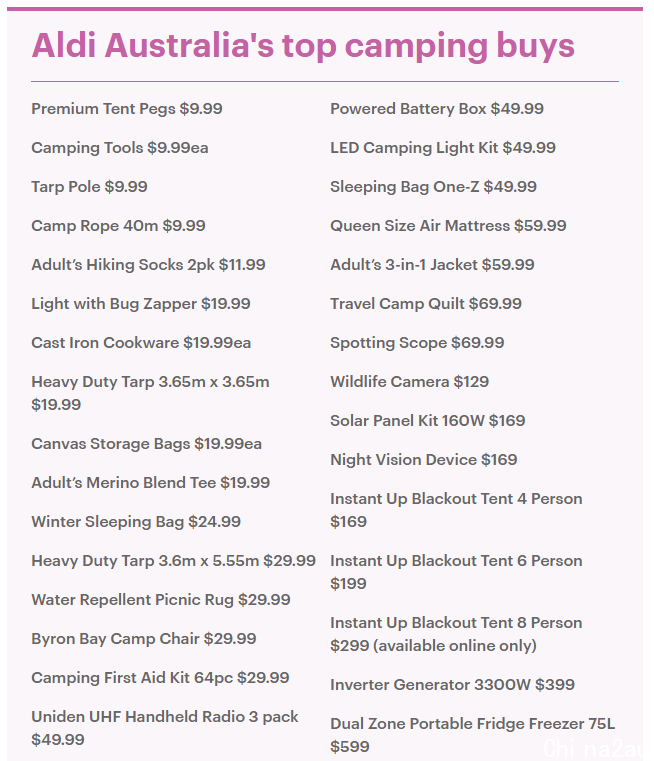Click Light with Bug Zapper $19.99
The height and width of the screenshot is (761, 654).
coord(141,304)
